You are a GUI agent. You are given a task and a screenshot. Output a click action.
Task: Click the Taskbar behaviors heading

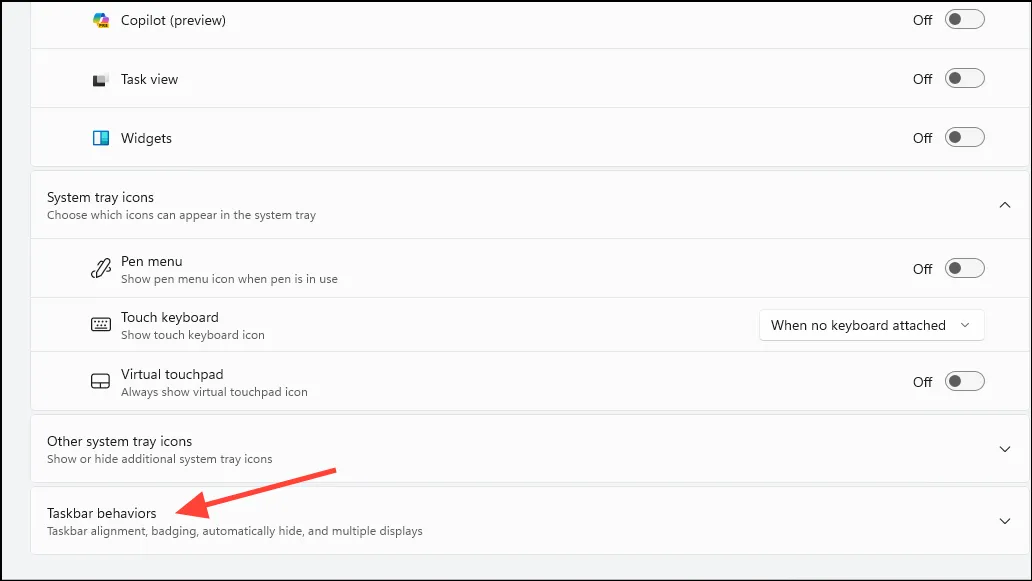click(101, 513)
